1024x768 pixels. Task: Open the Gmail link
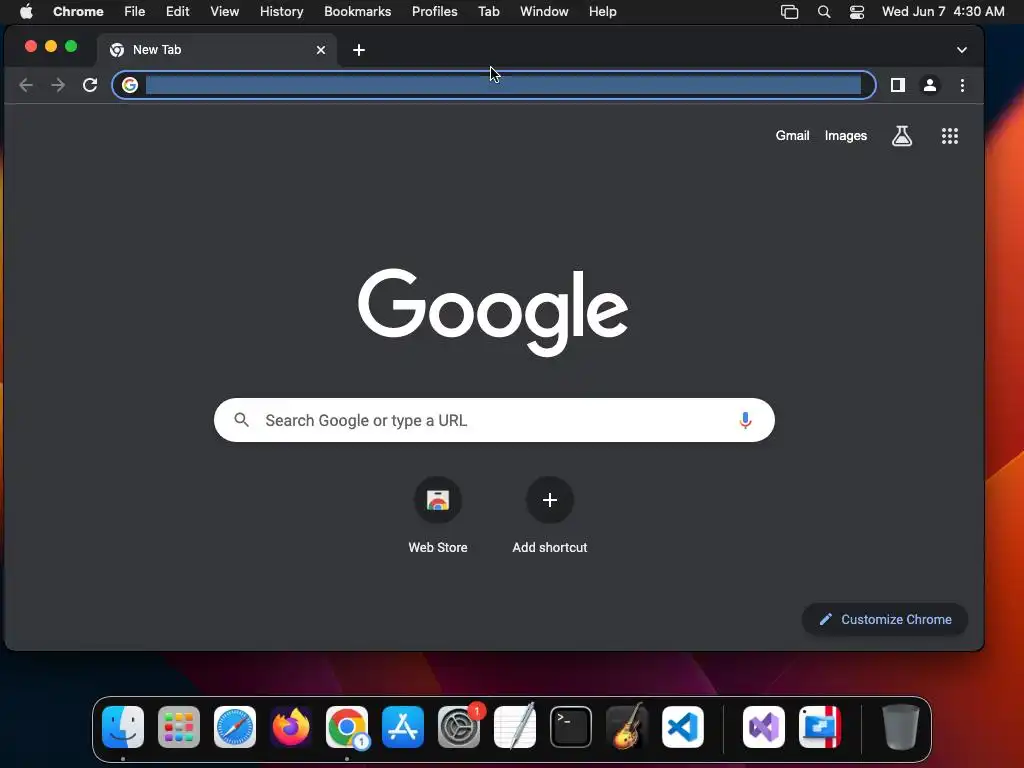(792, 136)
